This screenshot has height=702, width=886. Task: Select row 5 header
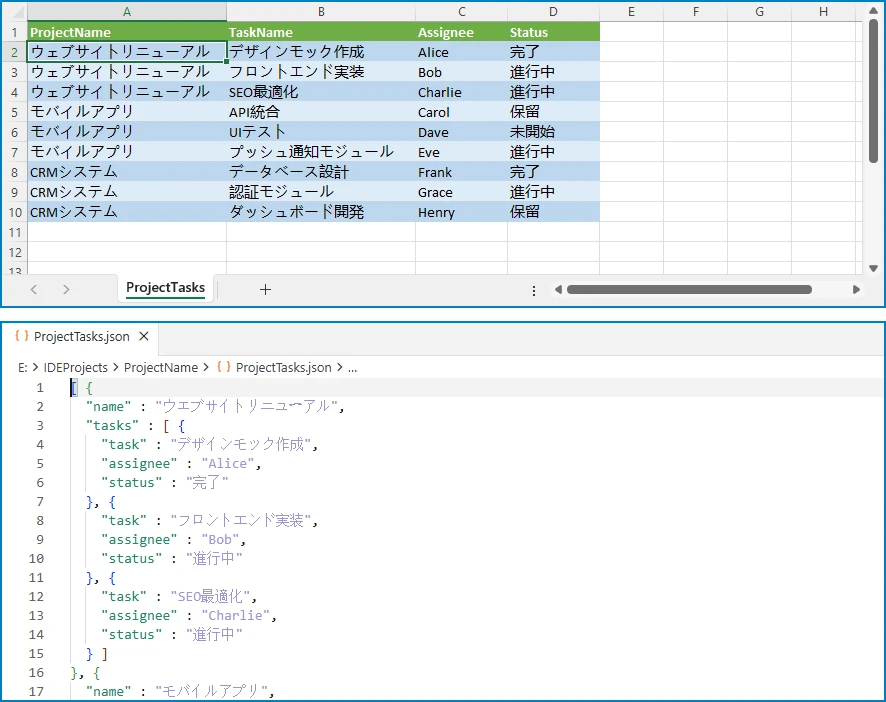pos(14,112)
